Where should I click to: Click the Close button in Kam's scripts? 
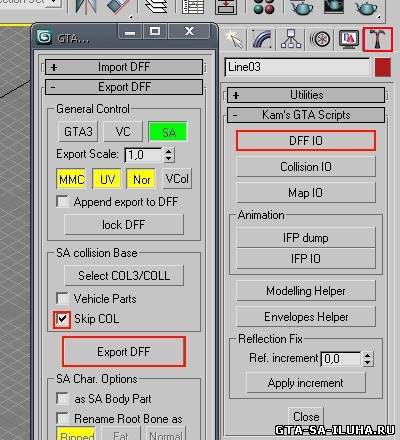[306, 417]
